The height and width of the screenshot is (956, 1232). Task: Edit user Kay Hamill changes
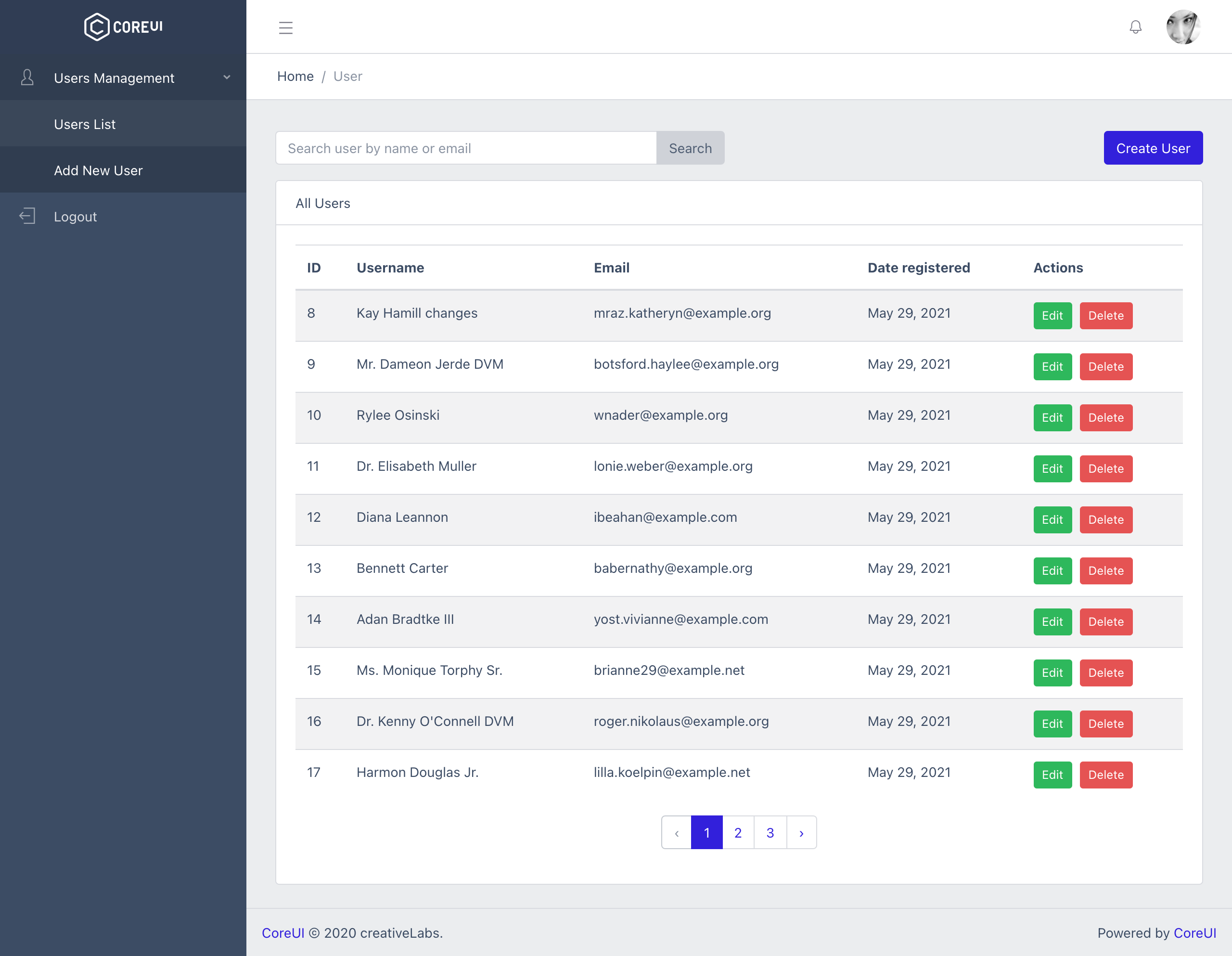tap(1052, 315)
